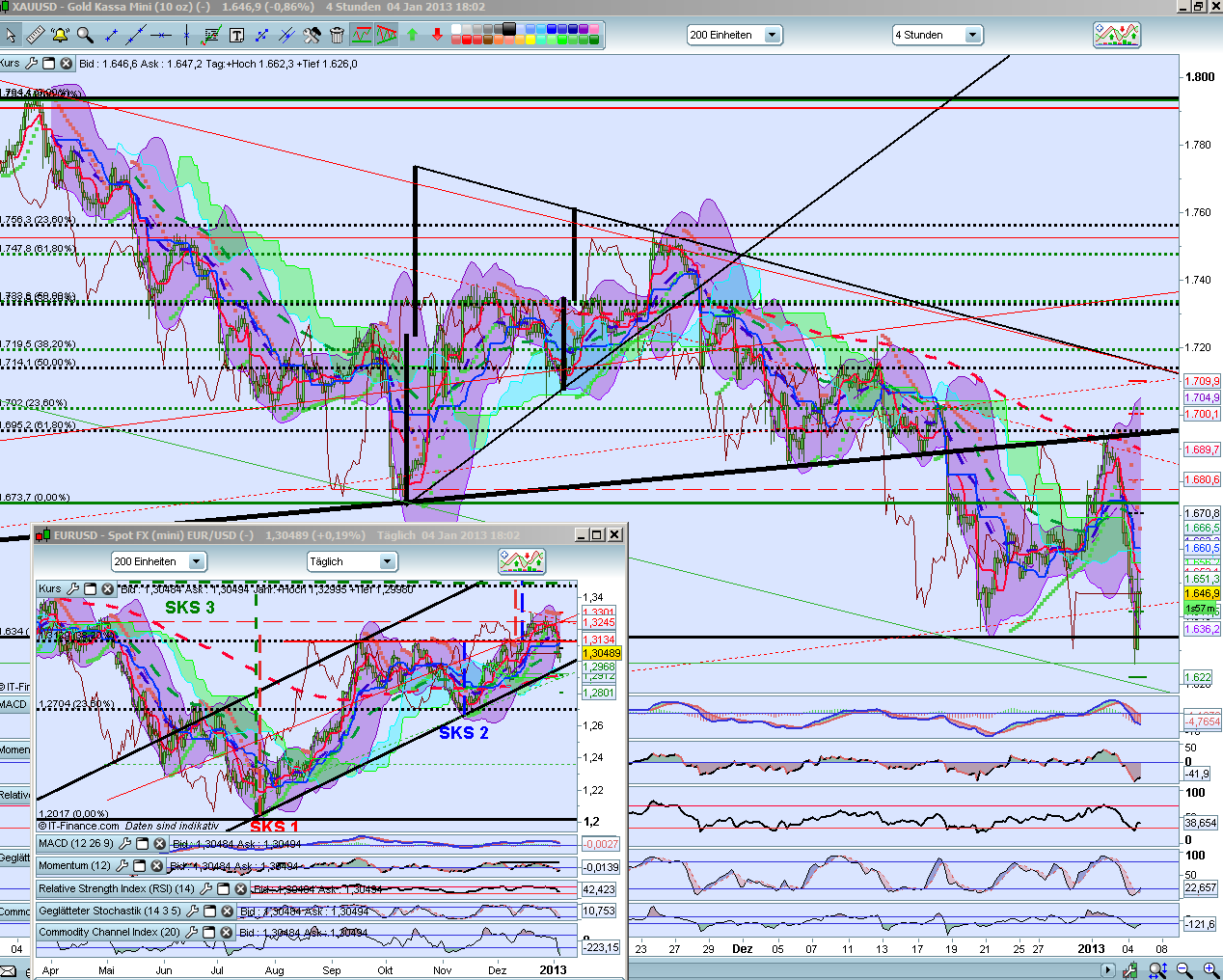Open wrench settings for Momentum (12)
This screenshot has height=980, width=1223.
122,866
